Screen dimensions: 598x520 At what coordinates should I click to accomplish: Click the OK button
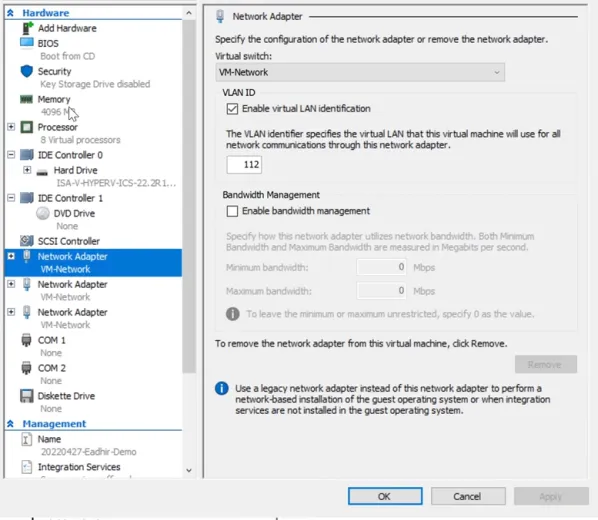385,496
